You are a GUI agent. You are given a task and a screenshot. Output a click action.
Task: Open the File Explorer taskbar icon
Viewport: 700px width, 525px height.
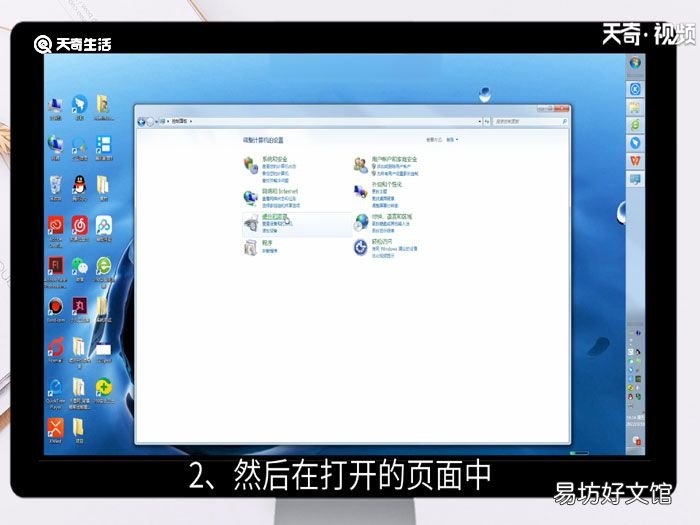(635, 107)
